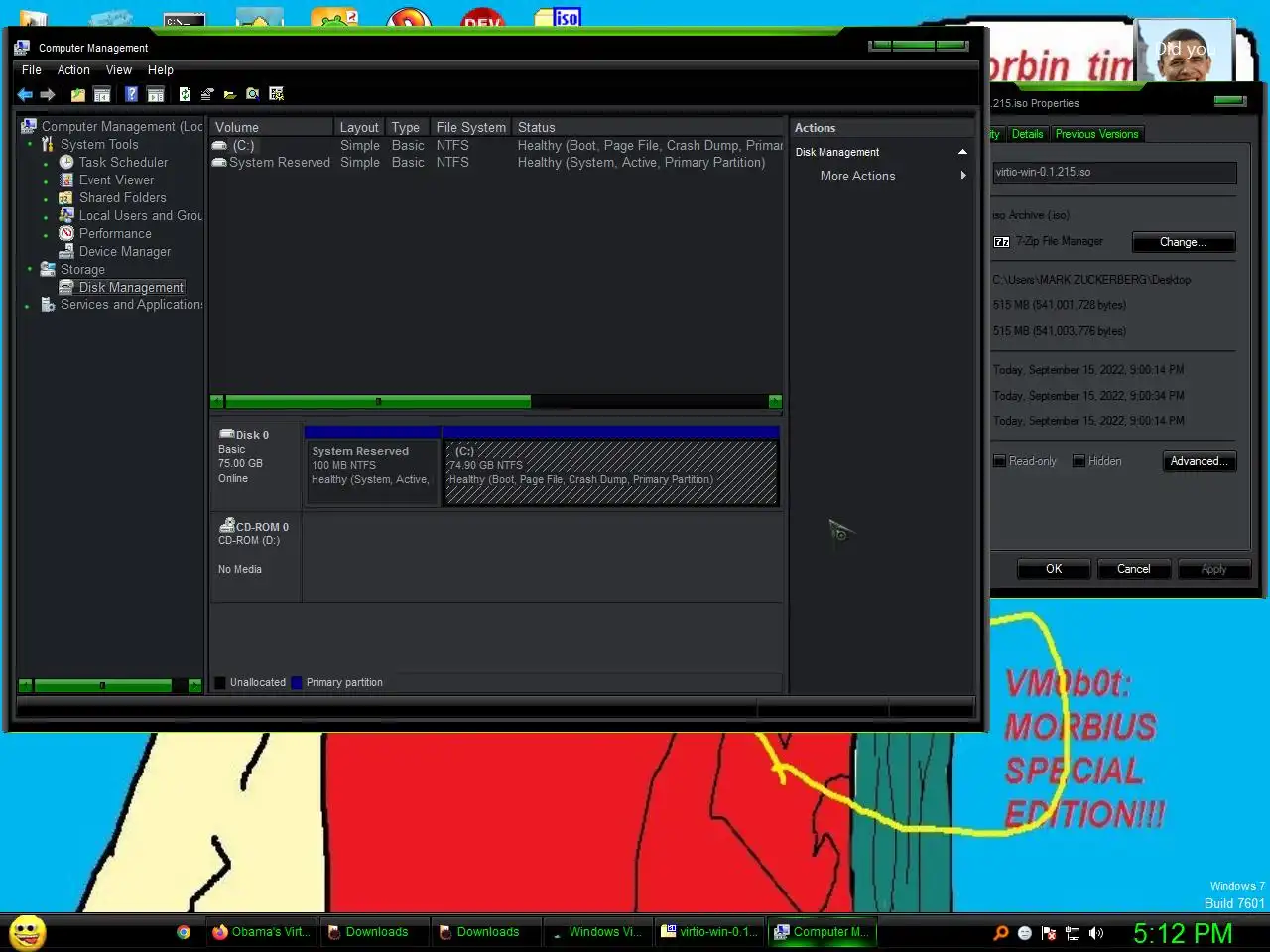Screen dimensions: 1270x952
Task: Click the flag Action Center tray icon
Action: (x=1049, y=933)
